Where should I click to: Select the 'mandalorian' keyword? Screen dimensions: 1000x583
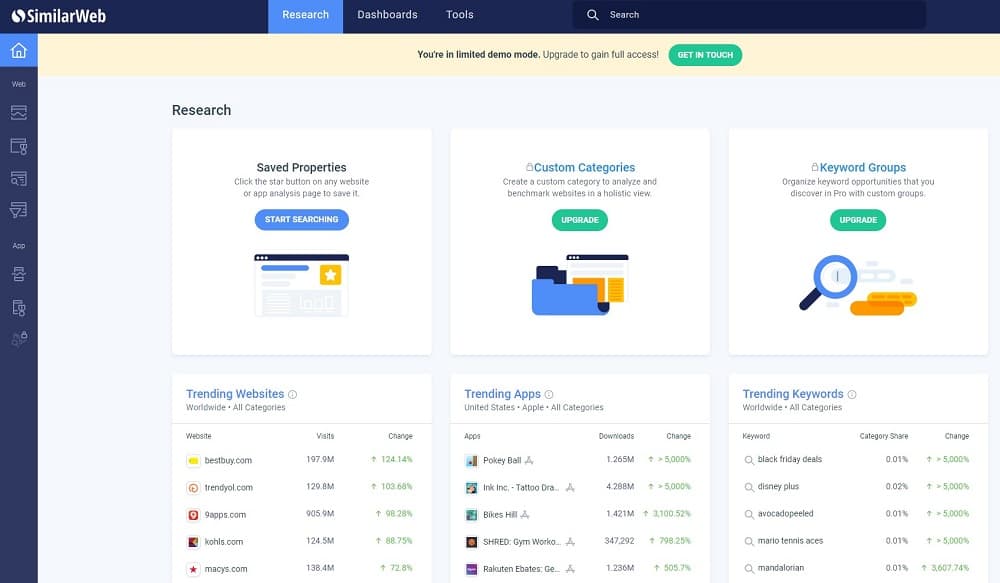tap(781, 568)
